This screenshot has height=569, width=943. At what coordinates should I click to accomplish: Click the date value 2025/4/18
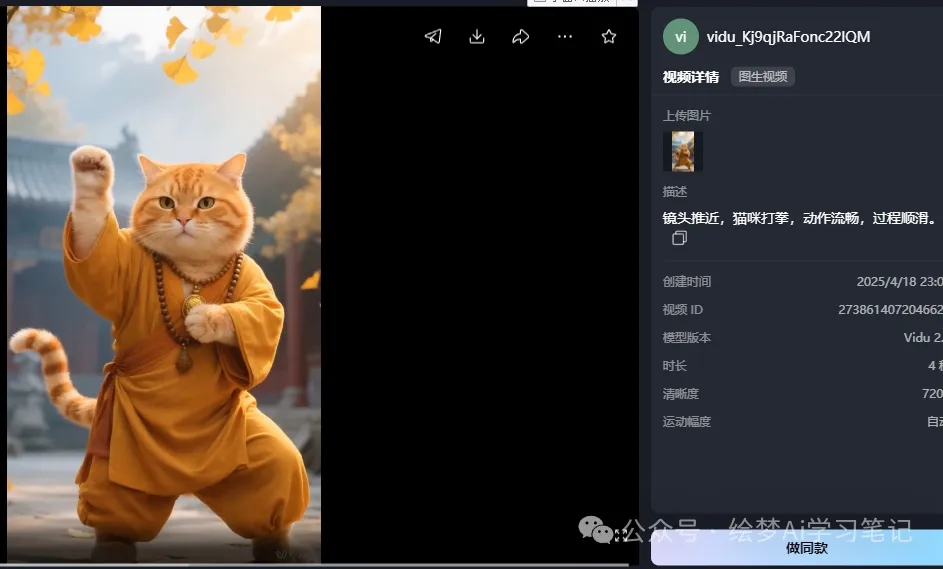(x=885, y=281)
